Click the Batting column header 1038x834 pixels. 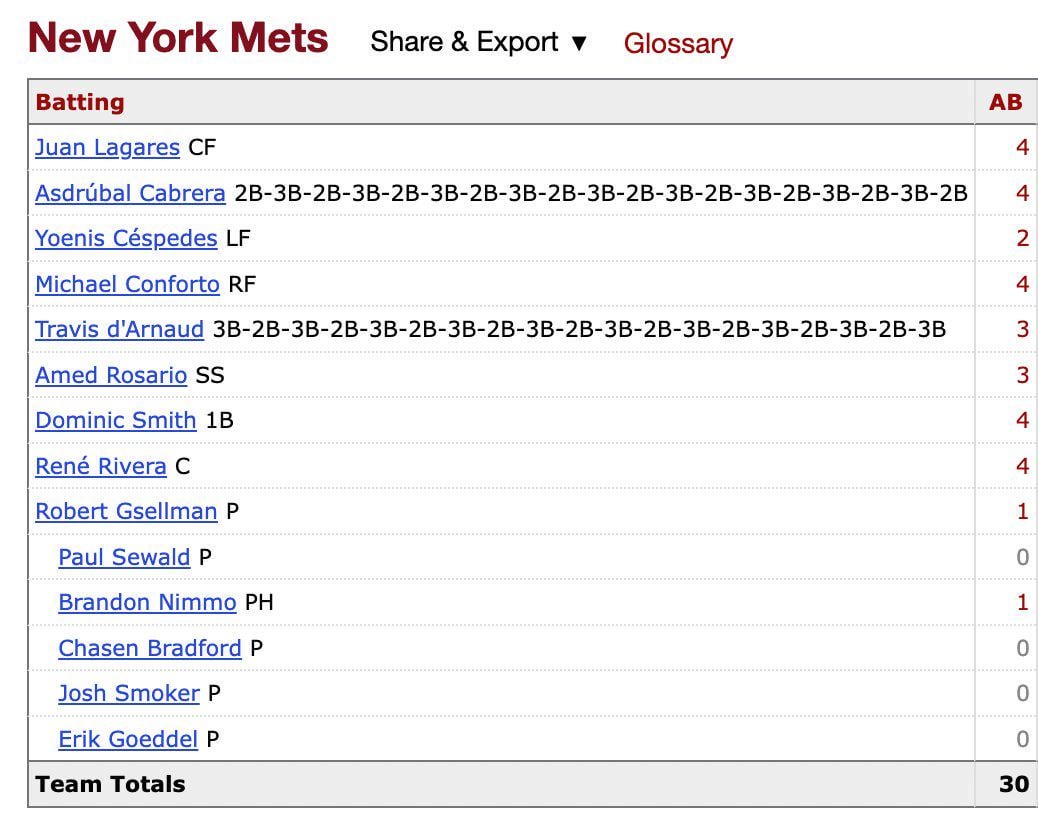[80, 101]
